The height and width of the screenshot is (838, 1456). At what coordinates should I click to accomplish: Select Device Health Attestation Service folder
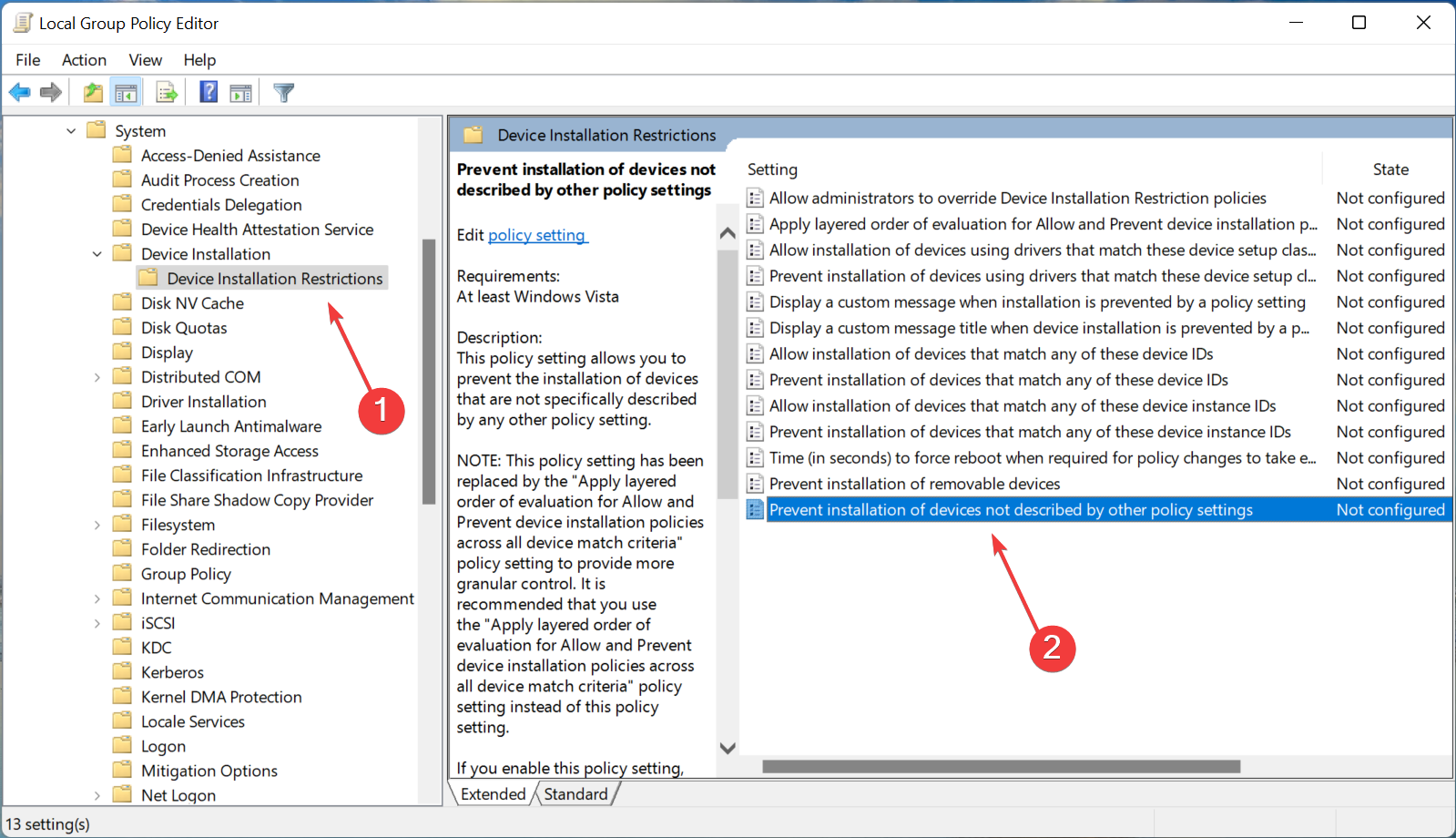(257, 229)
